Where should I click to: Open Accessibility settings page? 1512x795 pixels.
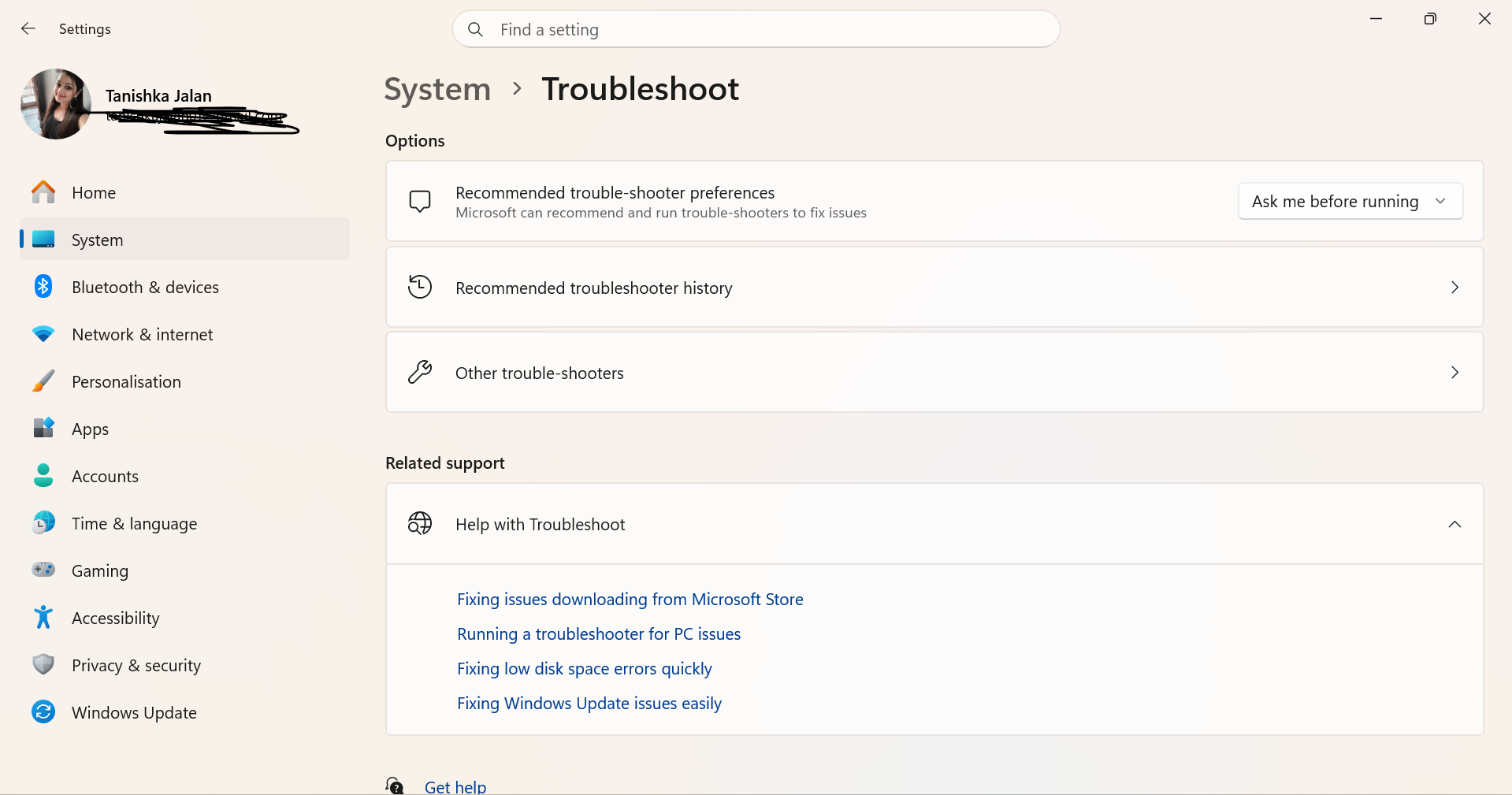184,618
